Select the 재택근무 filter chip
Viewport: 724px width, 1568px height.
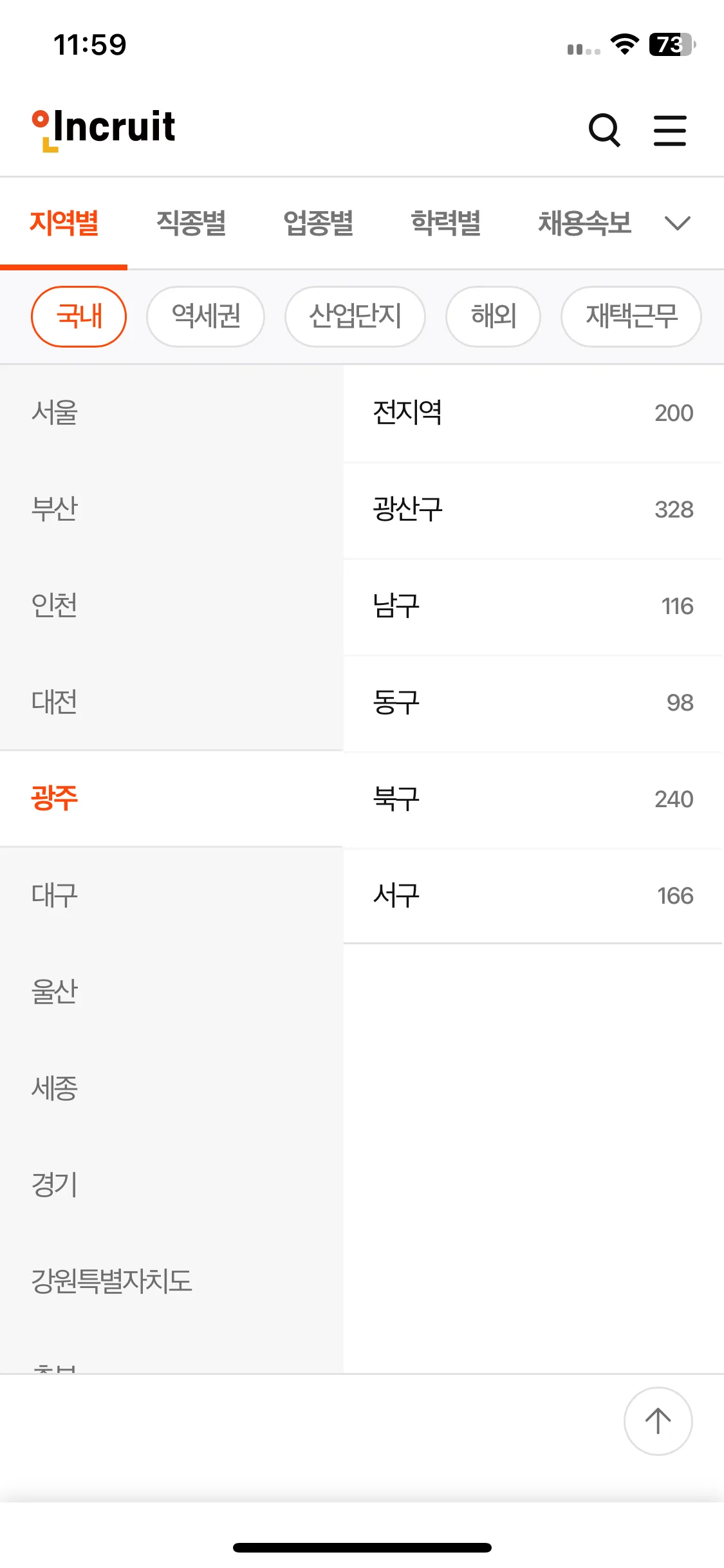click(631, 317)
